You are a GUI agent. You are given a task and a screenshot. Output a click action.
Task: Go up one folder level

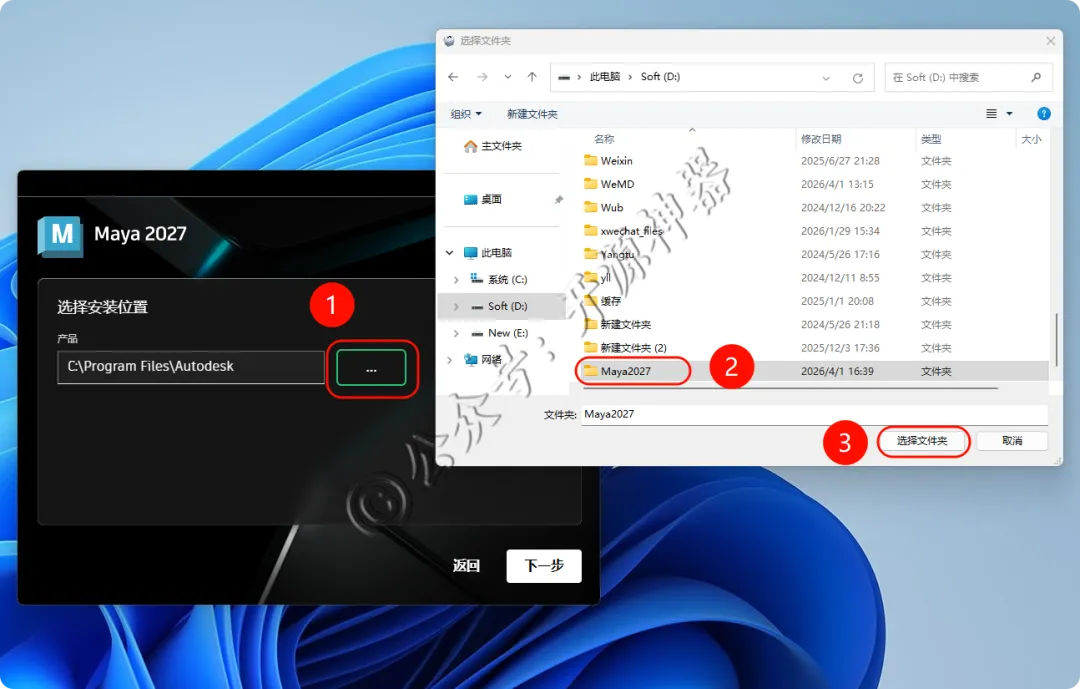click(x=532, y=77)
